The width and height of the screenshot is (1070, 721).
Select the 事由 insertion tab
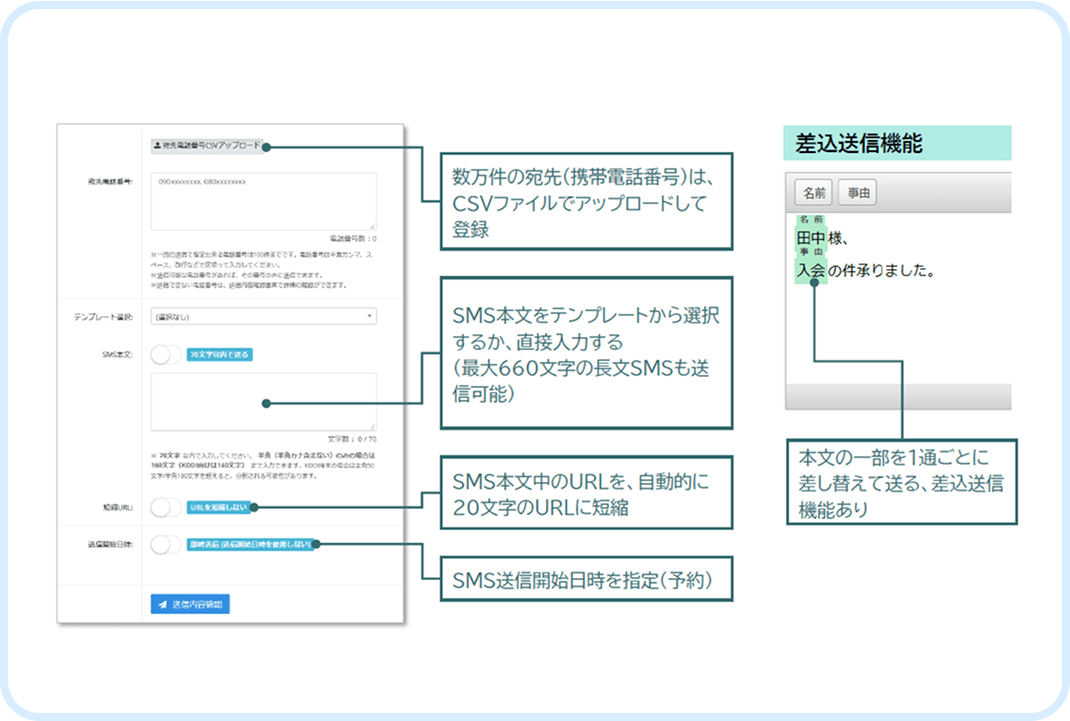855,190
